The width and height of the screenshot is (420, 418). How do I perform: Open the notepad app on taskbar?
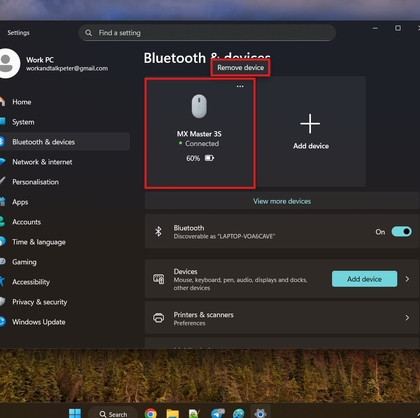coord(194,414)
